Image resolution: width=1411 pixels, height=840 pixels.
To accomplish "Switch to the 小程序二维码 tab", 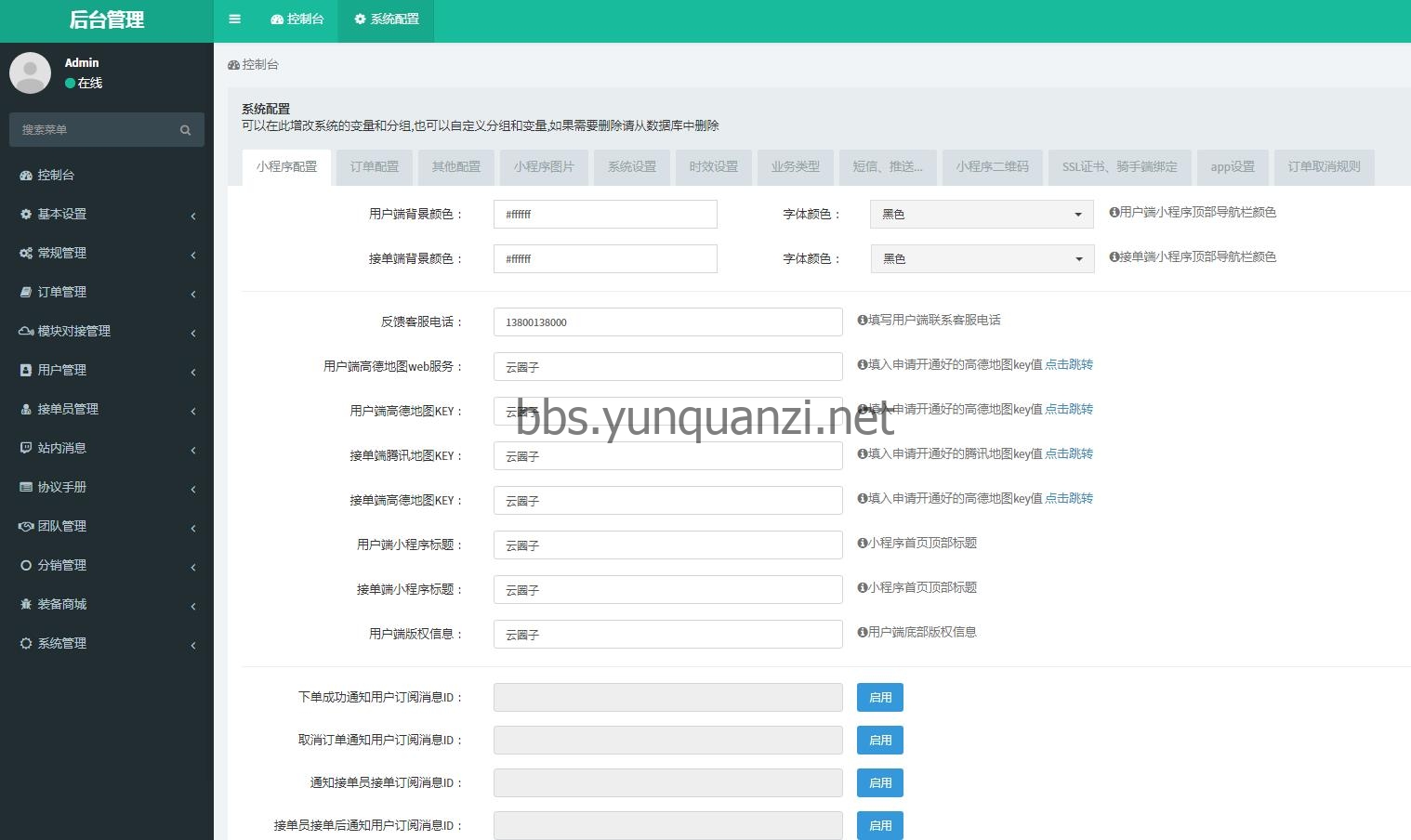I will pyautogui.click(x=992, y=166).
